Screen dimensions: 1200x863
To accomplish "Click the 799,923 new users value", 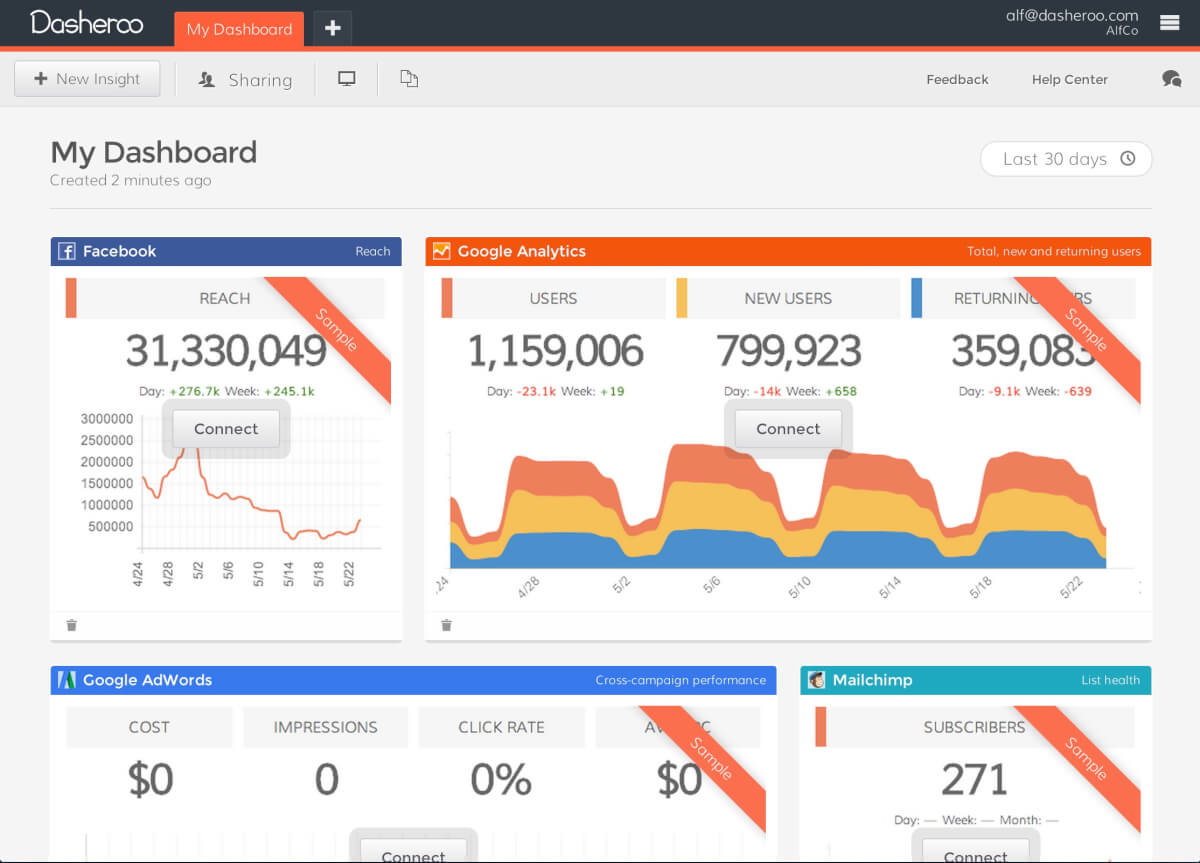I will click(789, 351).
